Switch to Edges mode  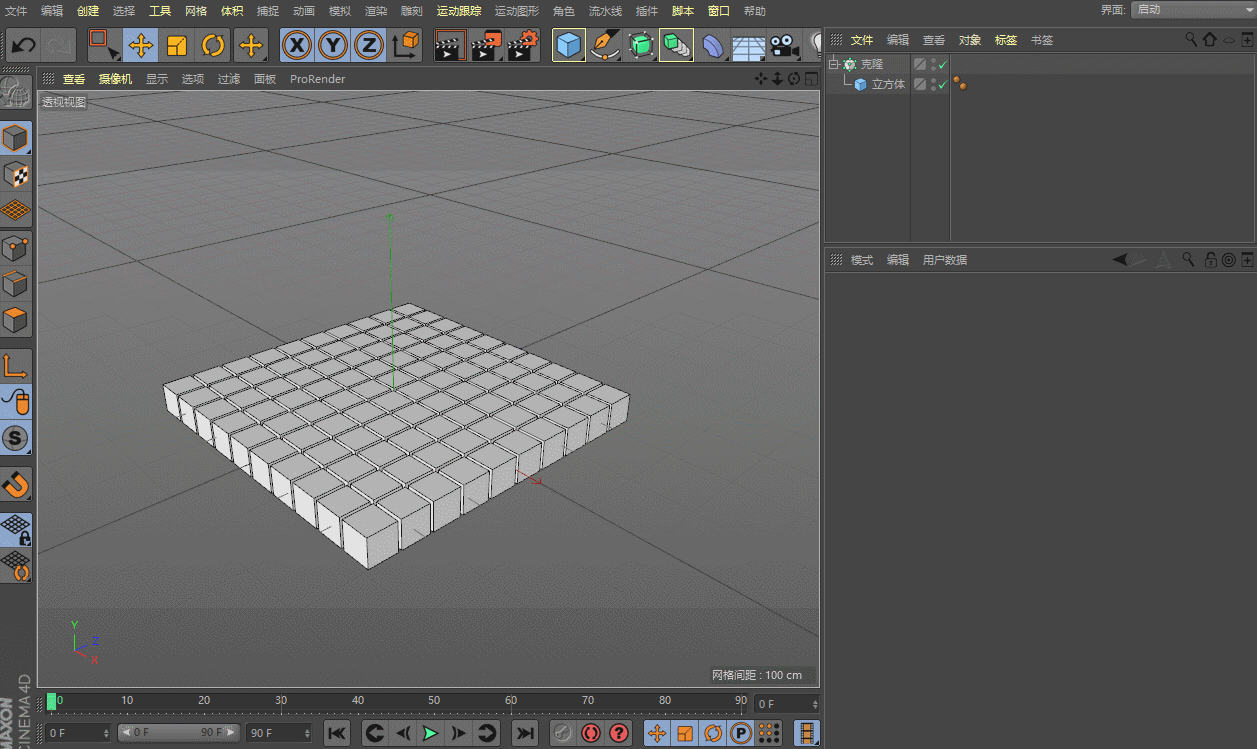click(16, 284)
